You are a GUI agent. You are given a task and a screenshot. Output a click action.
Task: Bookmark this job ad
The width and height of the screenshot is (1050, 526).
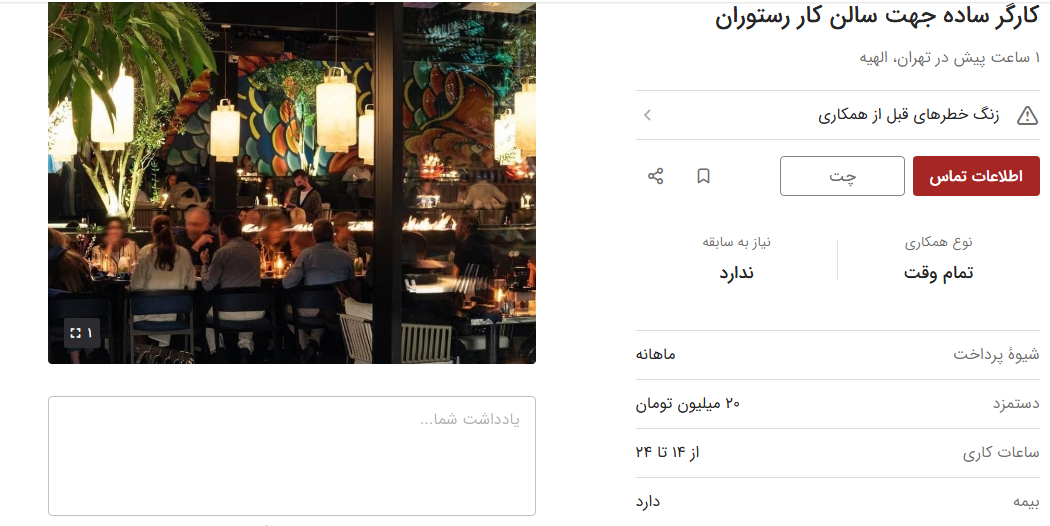pos(703,176)
